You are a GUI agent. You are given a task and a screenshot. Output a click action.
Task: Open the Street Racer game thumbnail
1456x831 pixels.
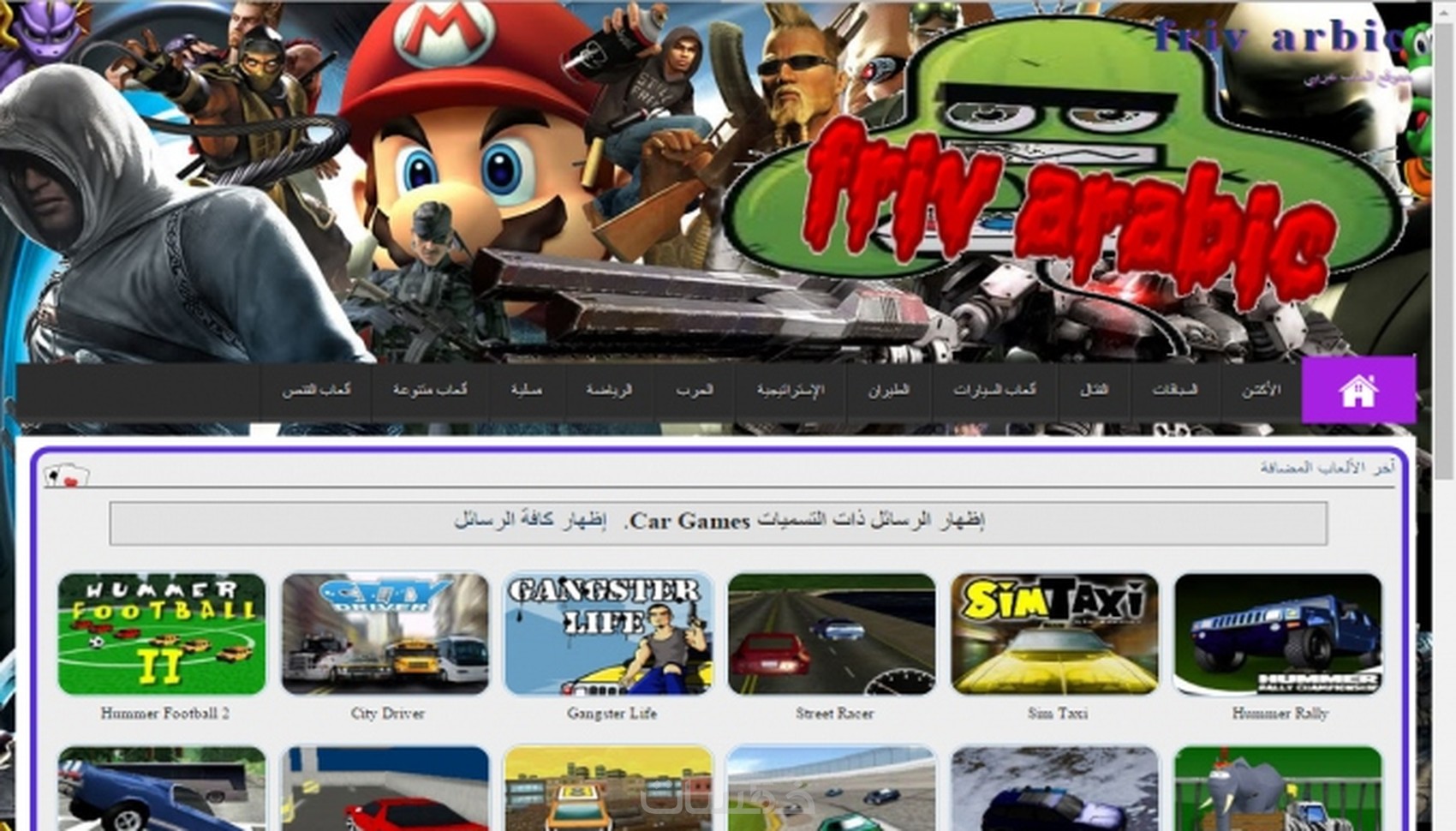pos(832,634)
